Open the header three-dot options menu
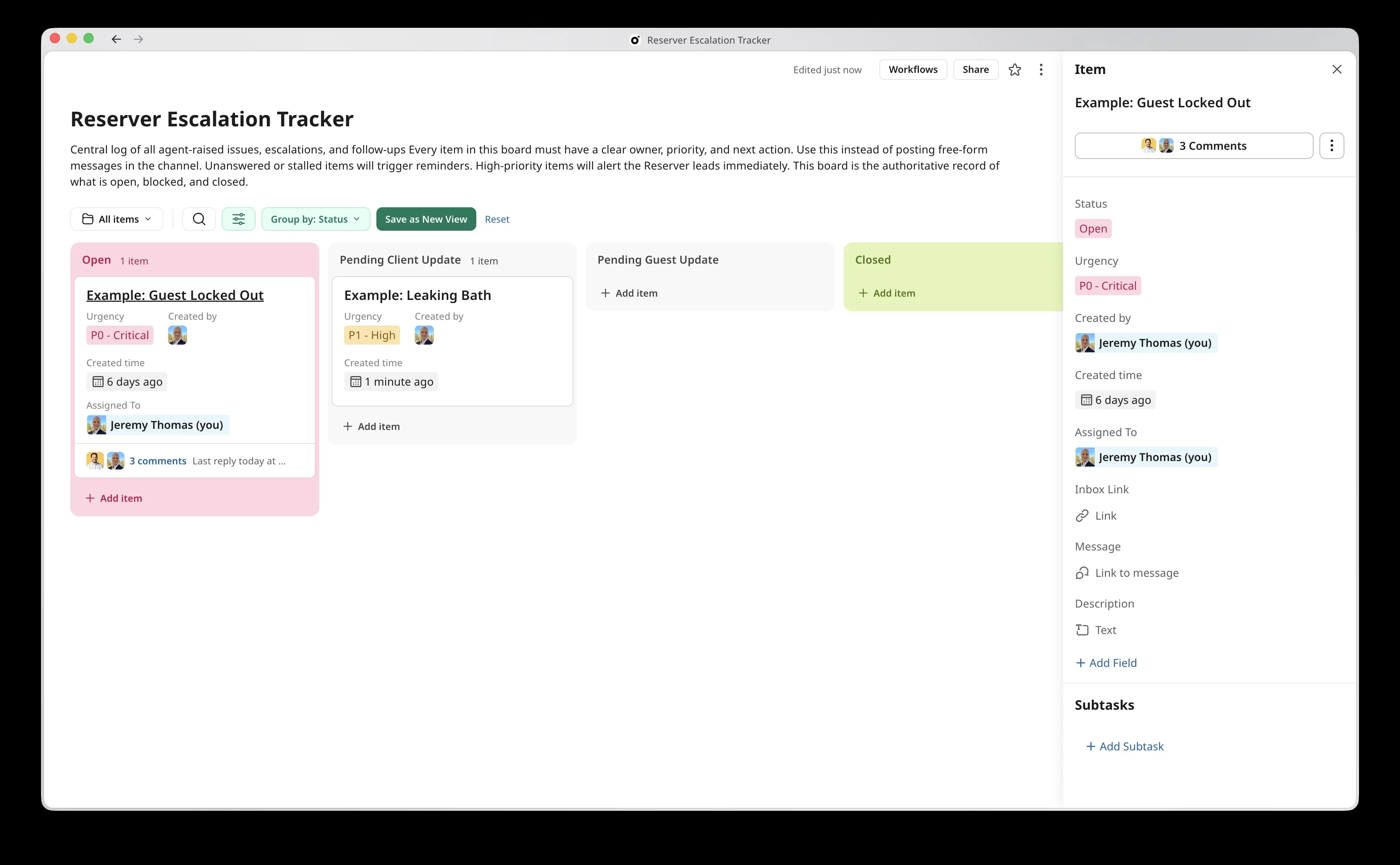This screenshot has width=1400, height=865. click(1041, 70)
